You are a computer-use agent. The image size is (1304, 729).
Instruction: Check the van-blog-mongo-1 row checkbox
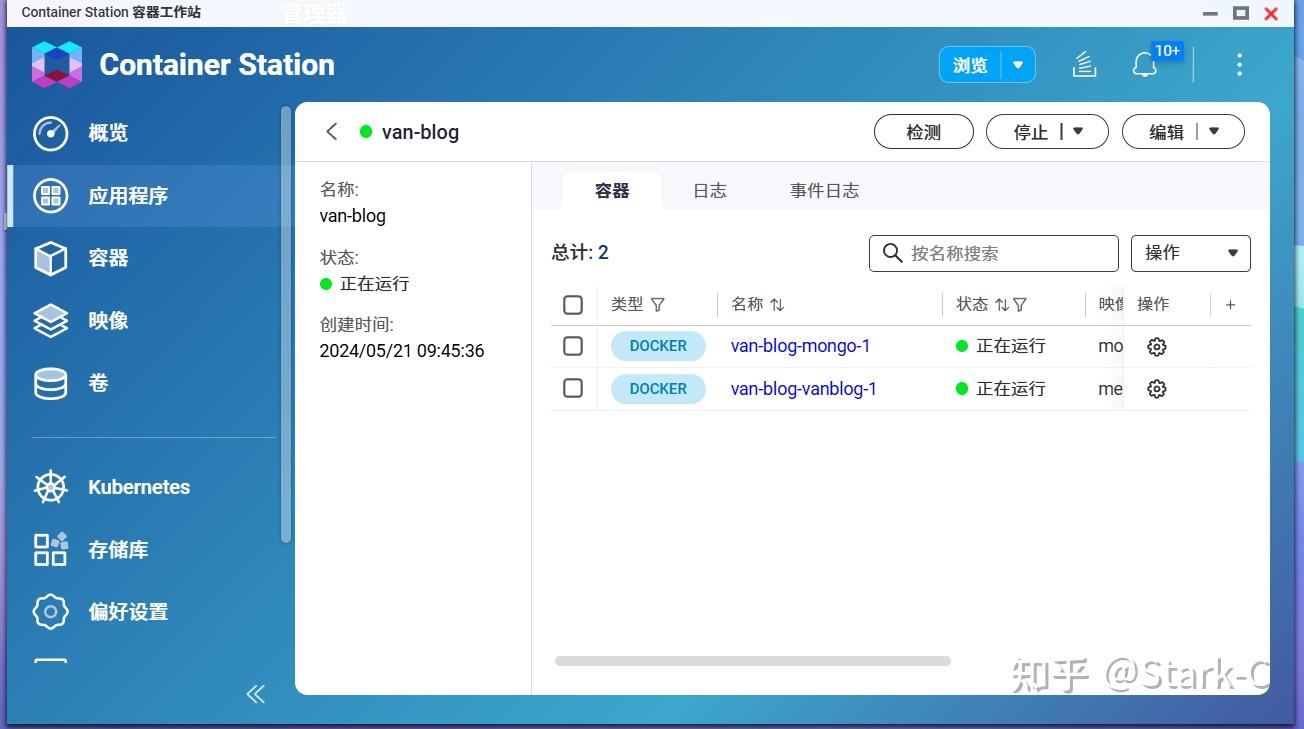573,346
